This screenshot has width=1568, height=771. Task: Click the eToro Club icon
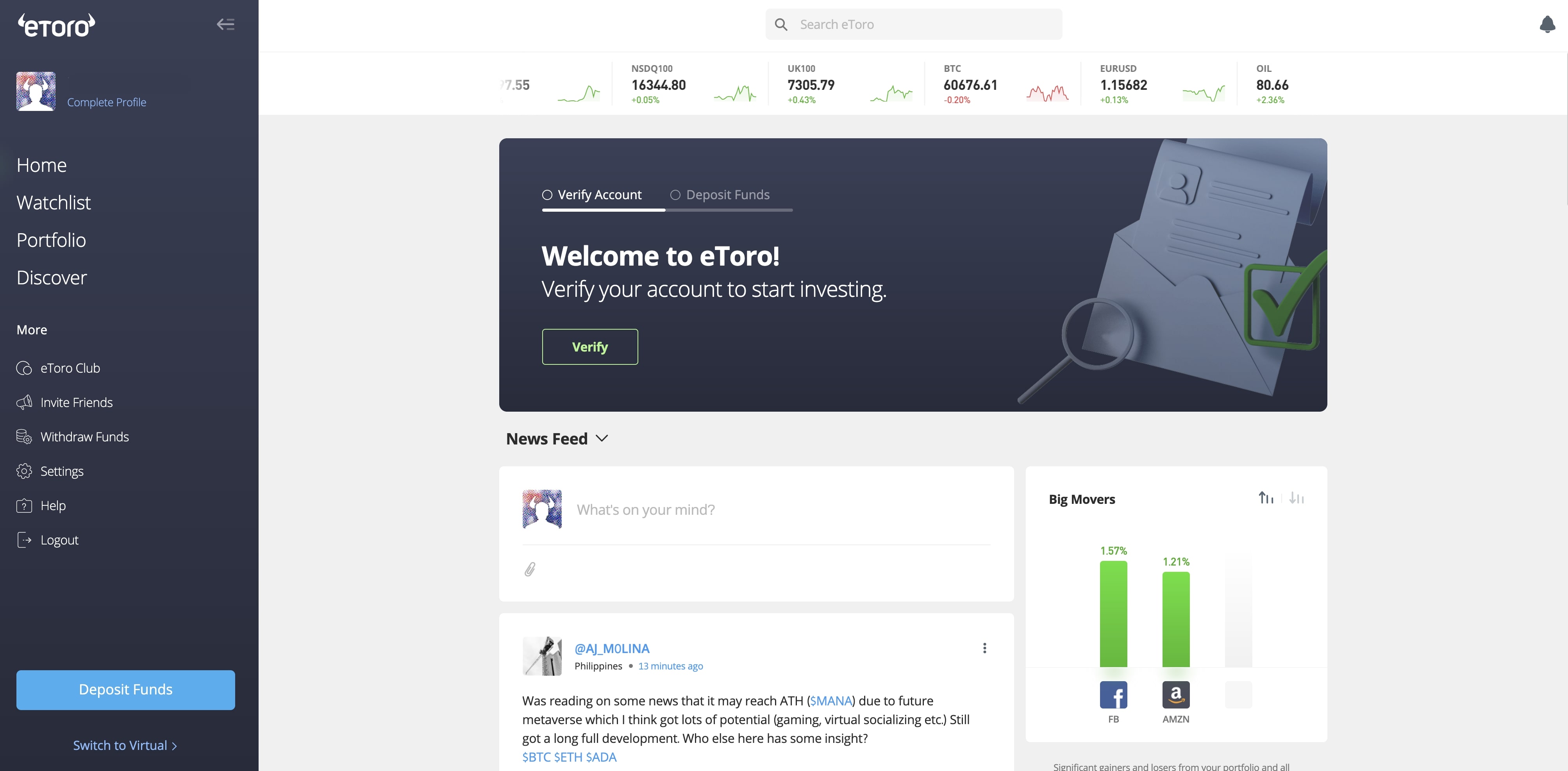24,368
